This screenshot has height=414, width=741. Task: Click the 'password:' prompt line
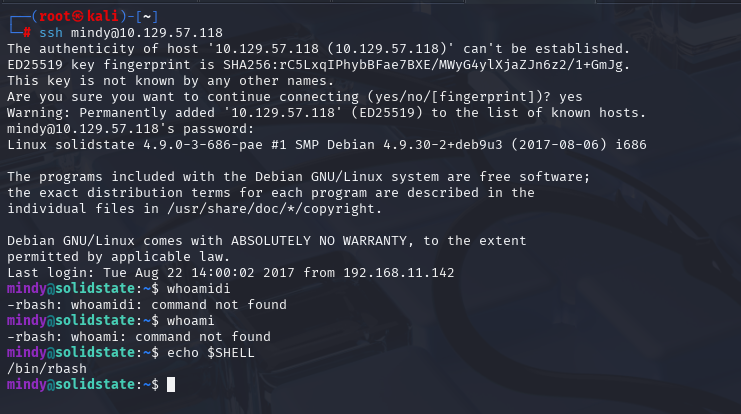coord(130,129)
